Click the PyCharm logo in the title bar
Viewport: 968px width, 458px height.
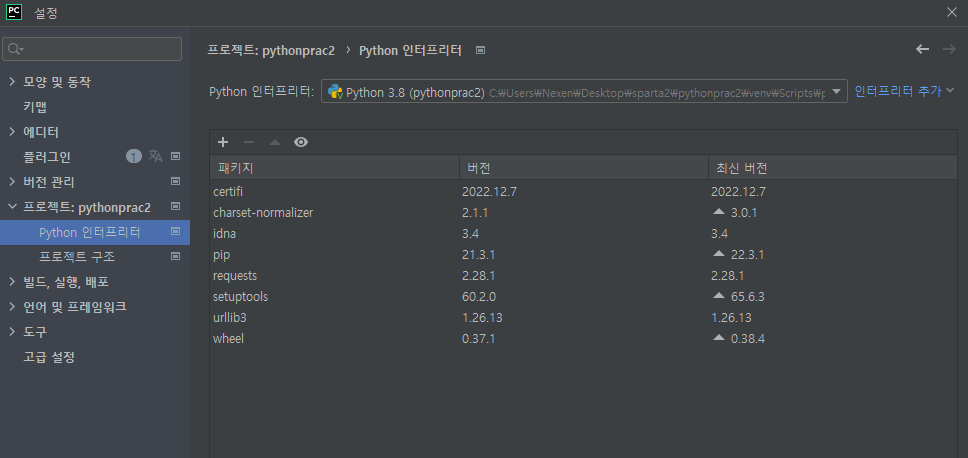(x=14, y=12)
